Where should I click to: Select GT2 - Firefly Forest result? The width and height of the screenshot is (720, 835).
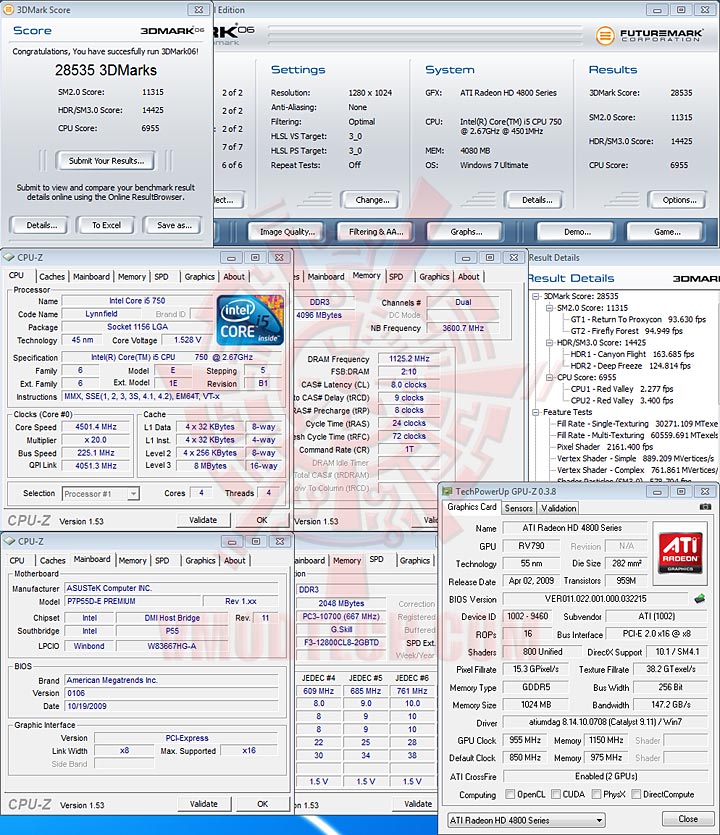[x=626, y=331]
